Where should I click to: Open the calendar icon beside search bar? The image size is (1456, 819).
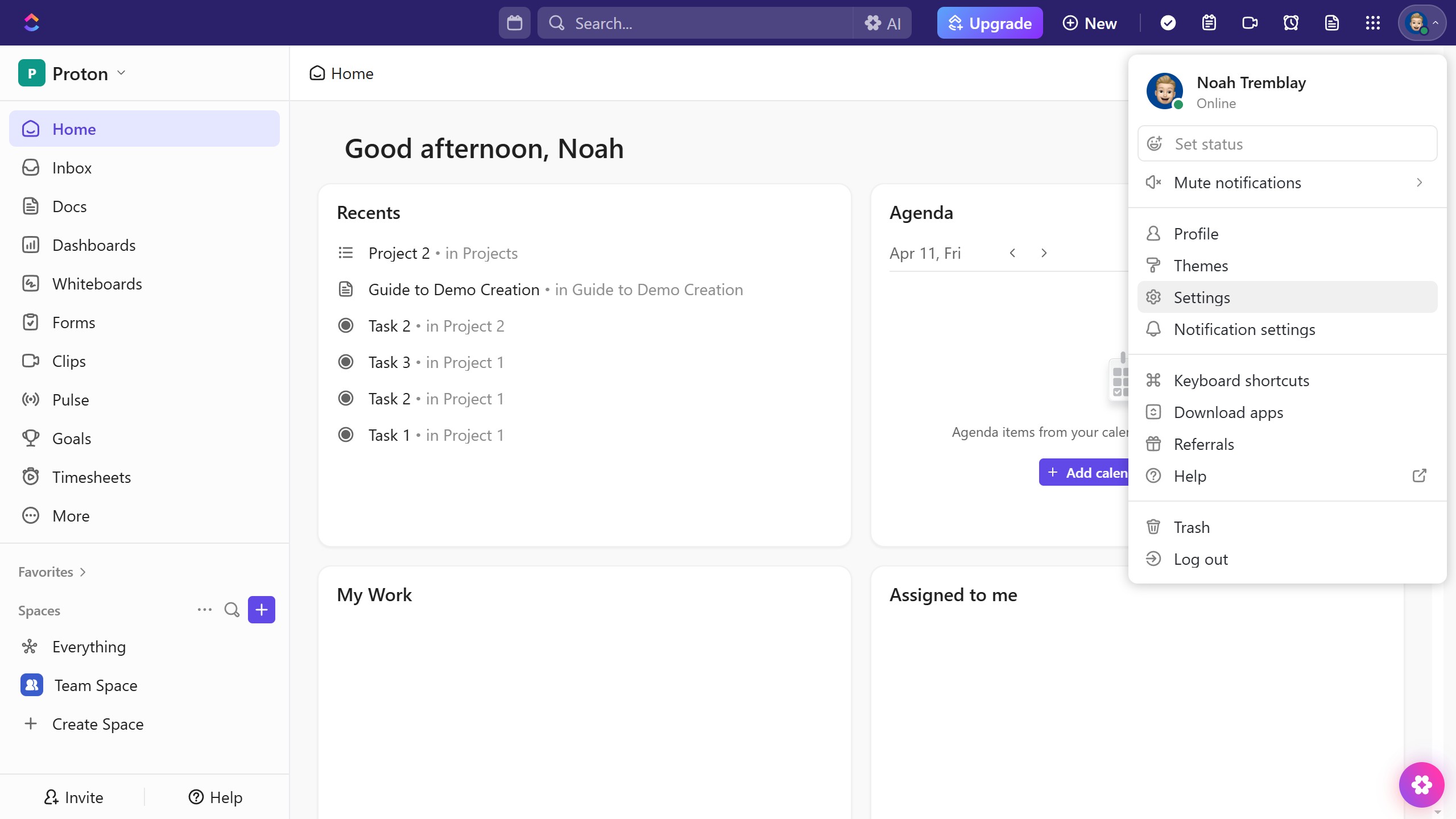click(514, 23)
